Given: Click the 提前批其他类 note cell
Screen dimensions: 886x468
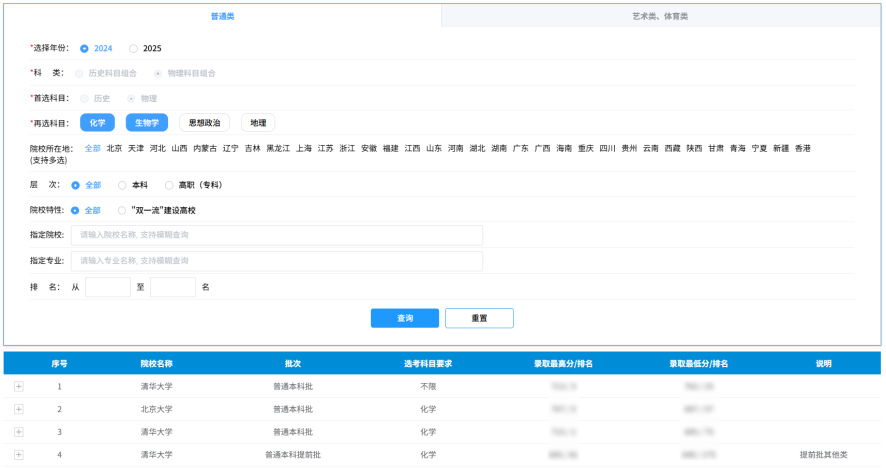Looking at the screenshot, I should click(823, 454).
